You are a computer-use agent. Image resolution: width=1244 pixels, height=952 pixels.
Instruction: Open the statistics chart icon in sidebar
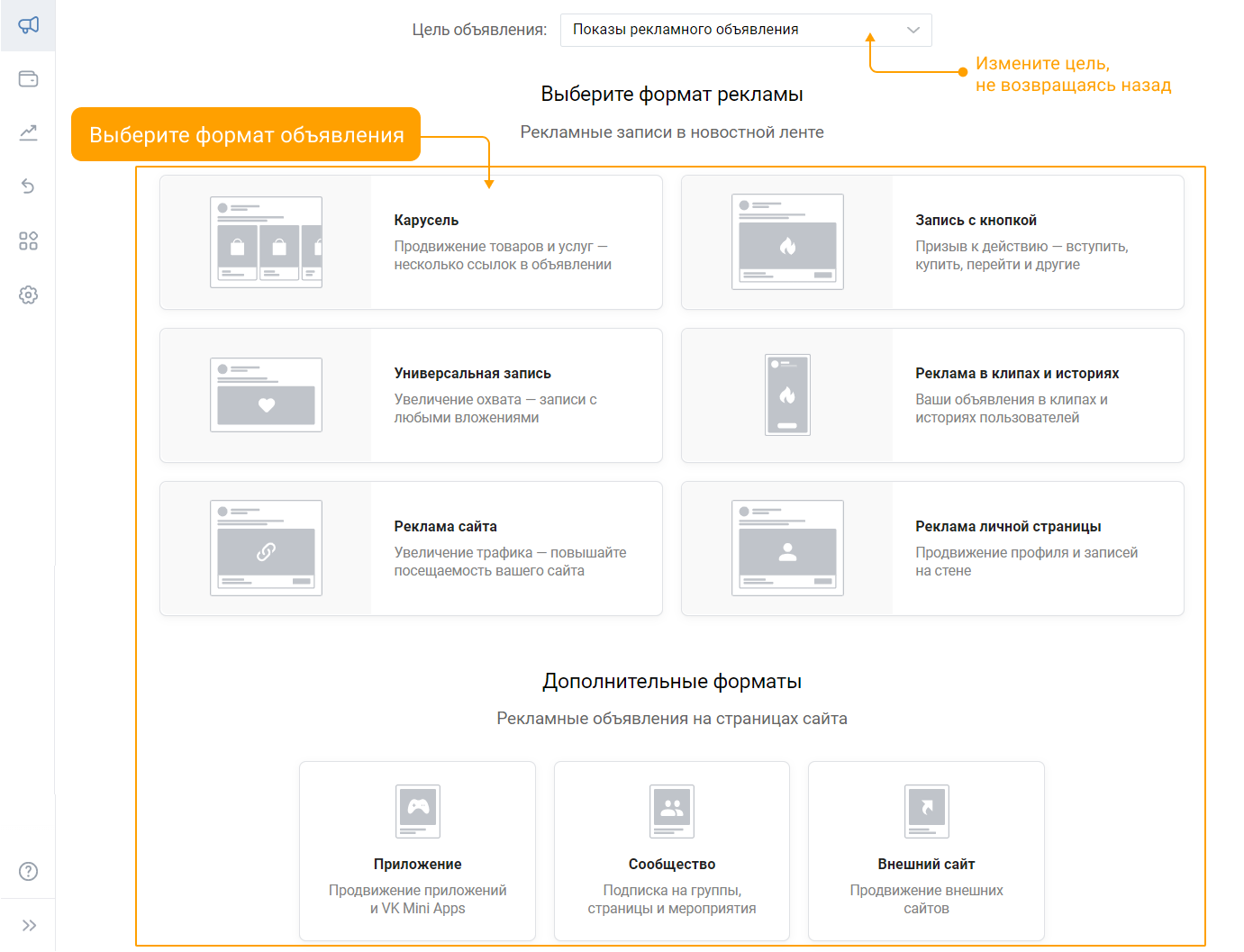[x=28, y=133]
